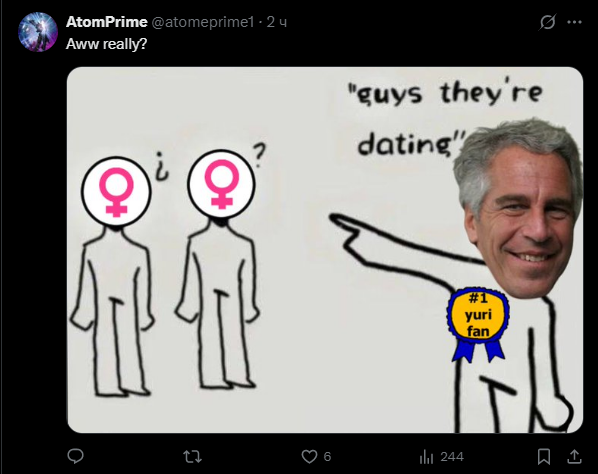Repost the tweet using the retweet icon
Screen dimensions: 598x474
point(193,456)
